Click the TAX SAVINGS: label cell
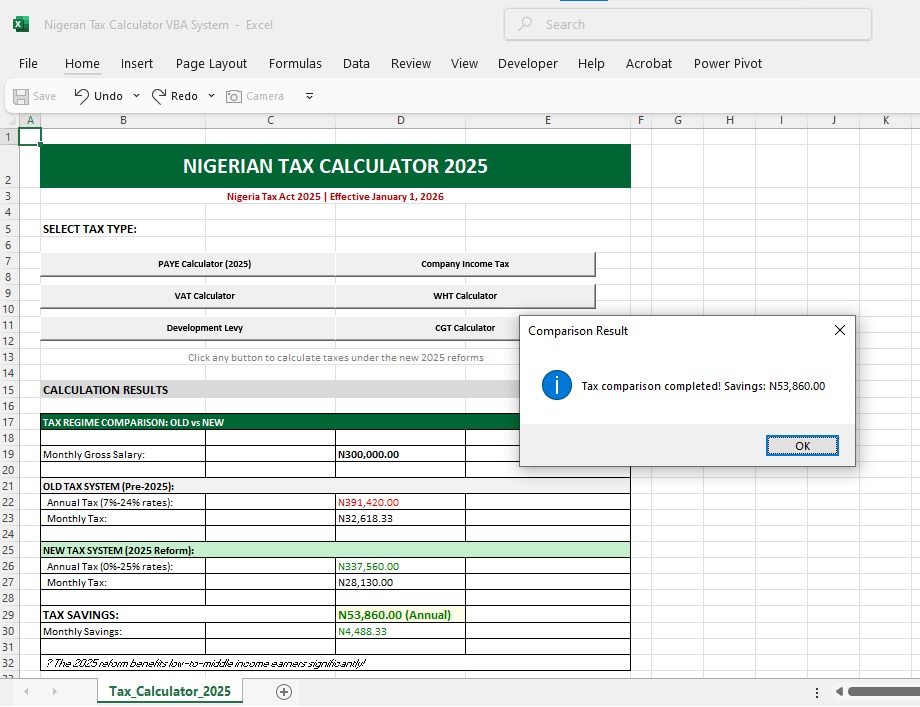This screenshot has width=920, height=707. pyautogui.click(x=188, y=614)
